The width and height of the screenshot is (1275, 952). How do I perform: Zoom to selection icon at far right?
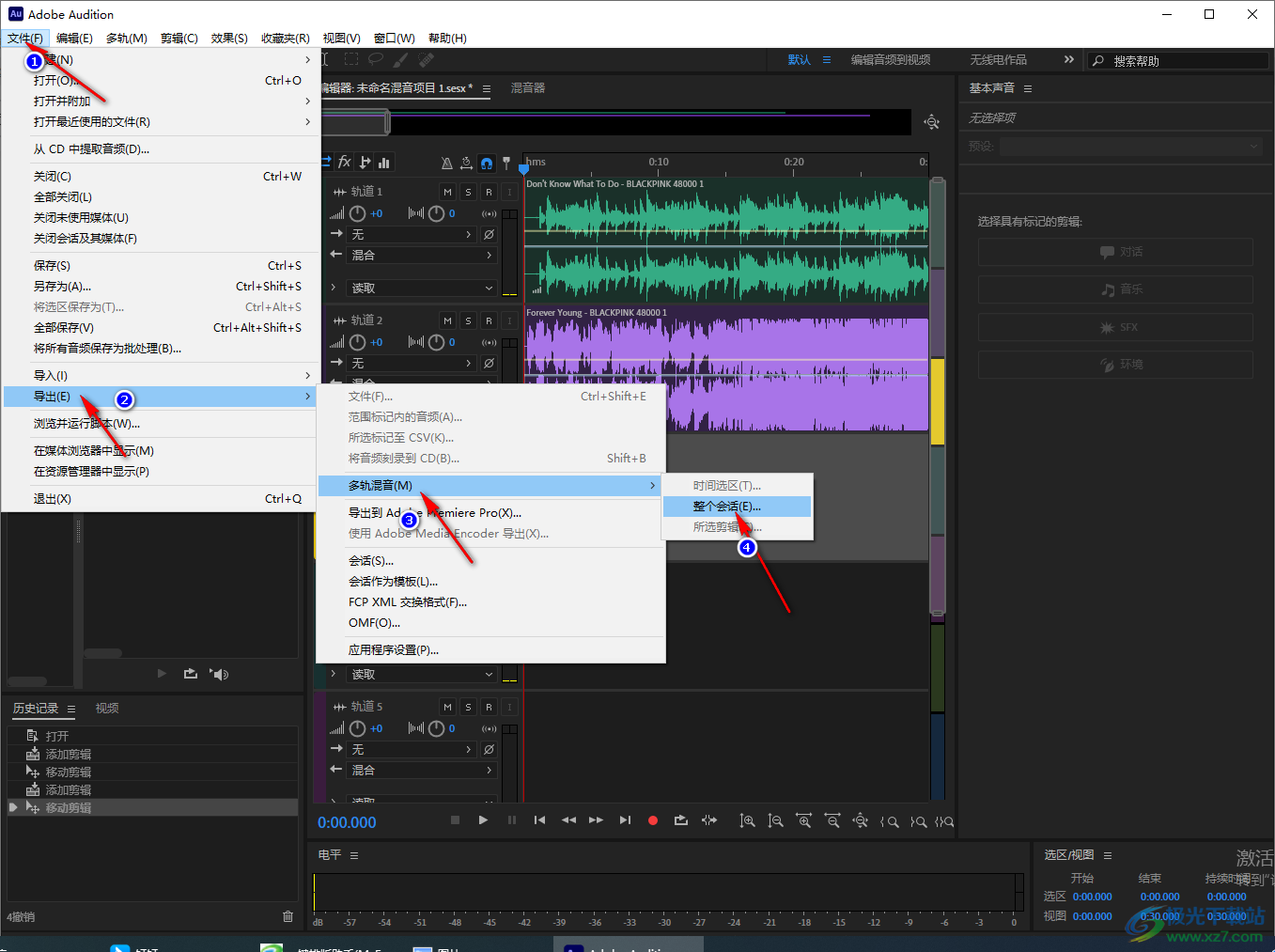[944, 821]
